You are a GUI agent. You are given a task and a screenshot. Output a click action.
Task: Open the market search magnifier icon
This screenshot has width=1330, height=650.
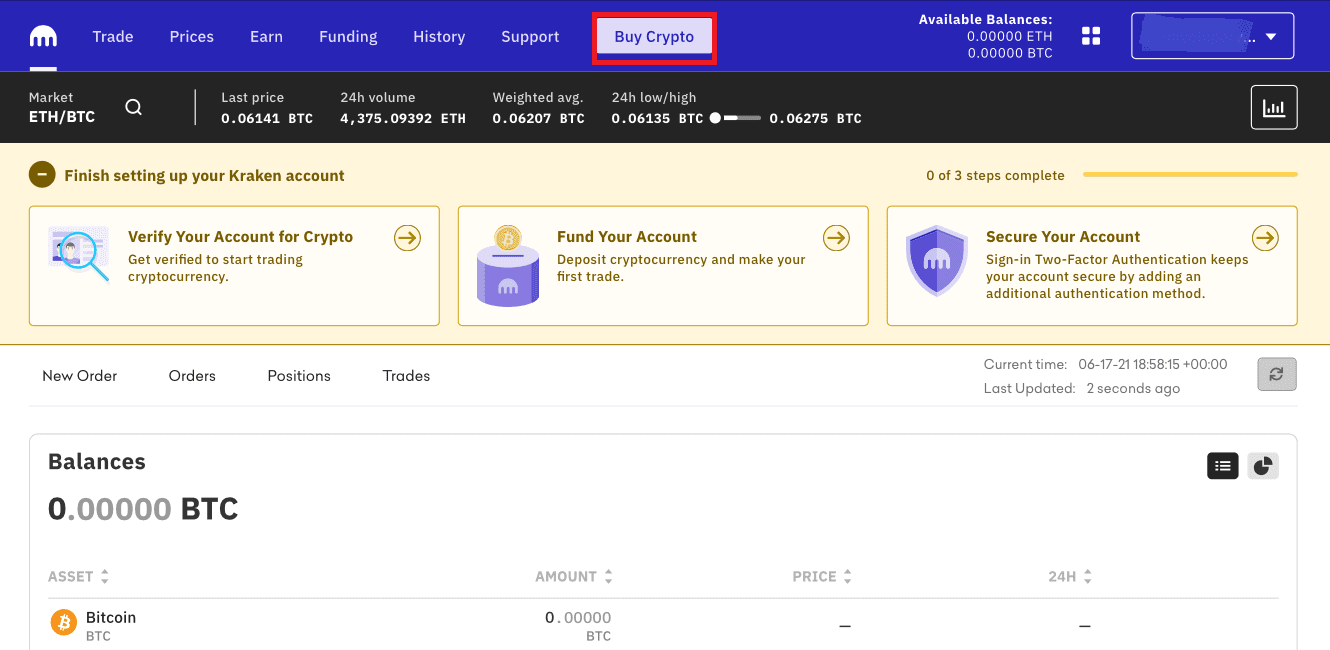[133, 108]
